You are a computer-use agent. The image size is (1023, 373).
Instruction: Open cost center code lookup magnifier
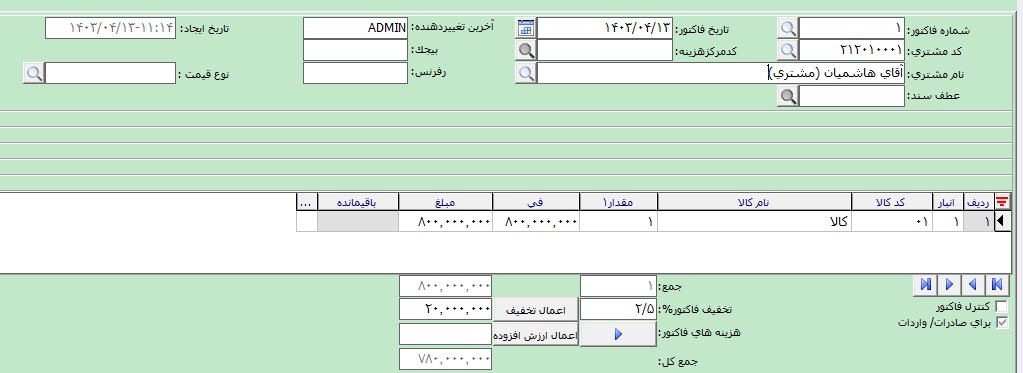[526, 50]
